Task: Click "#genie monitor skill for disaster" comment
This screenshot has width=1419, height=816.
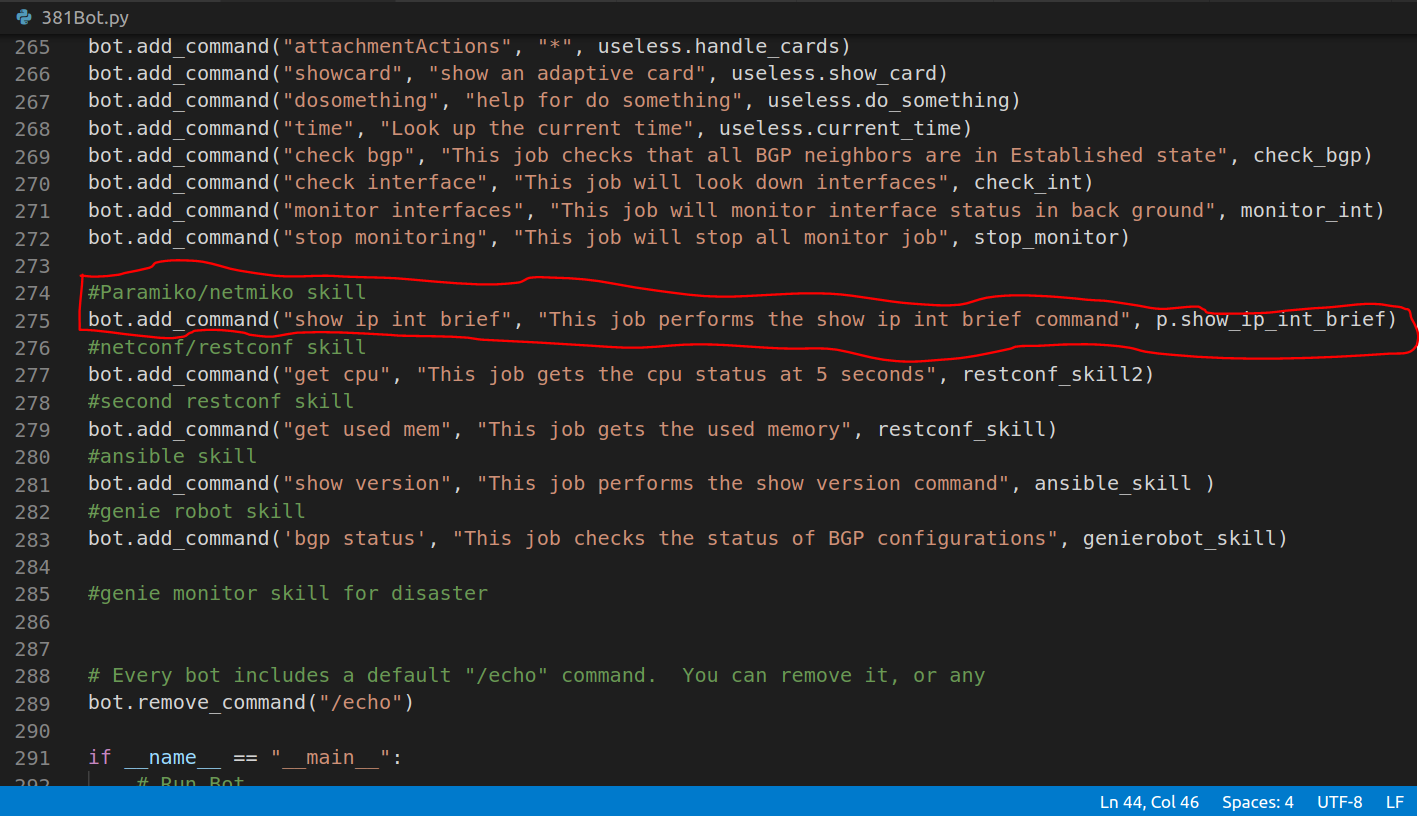Action: point(288,593)
